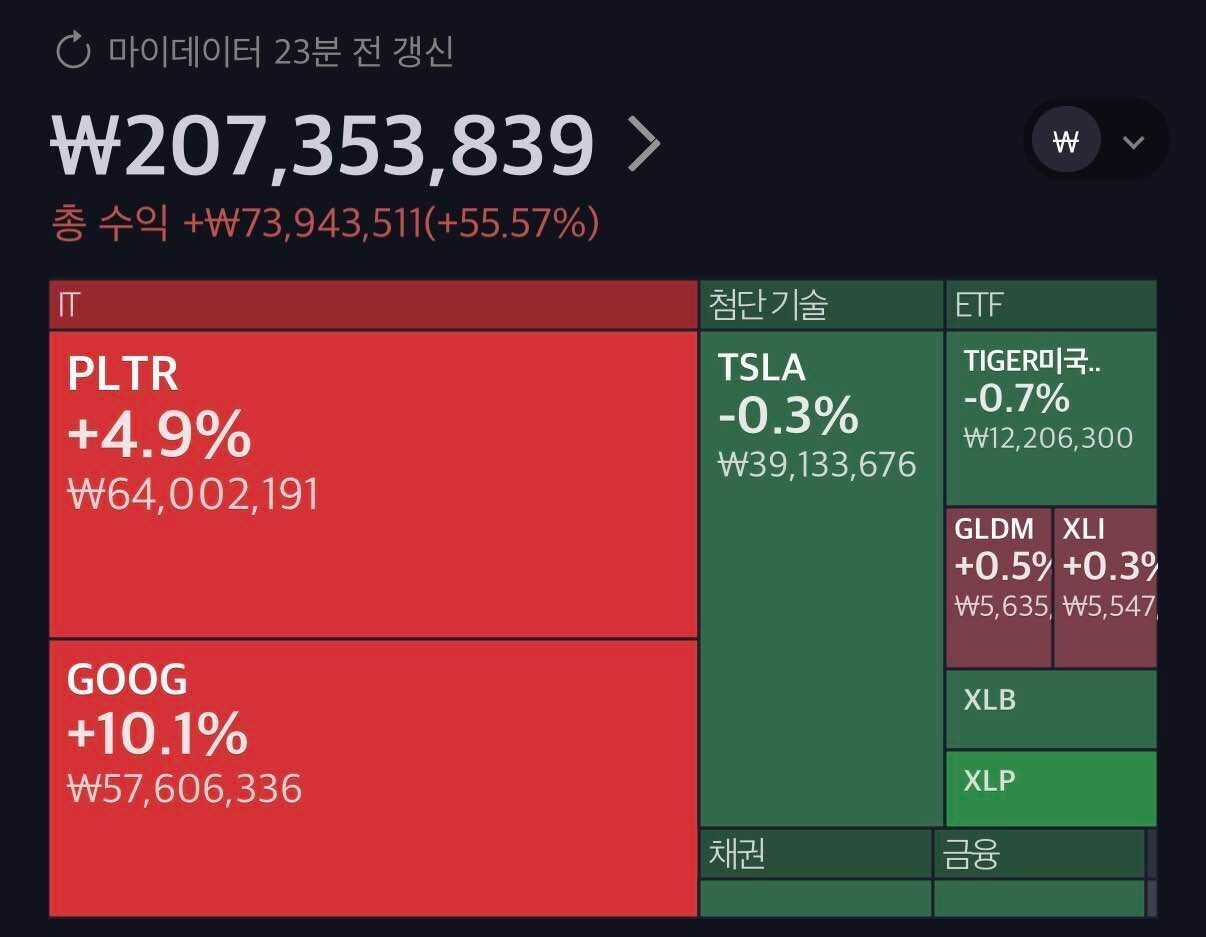Select the IT sector header
Image resolution: width=1206 pixels, height=937 pixels.
(372, 305)
